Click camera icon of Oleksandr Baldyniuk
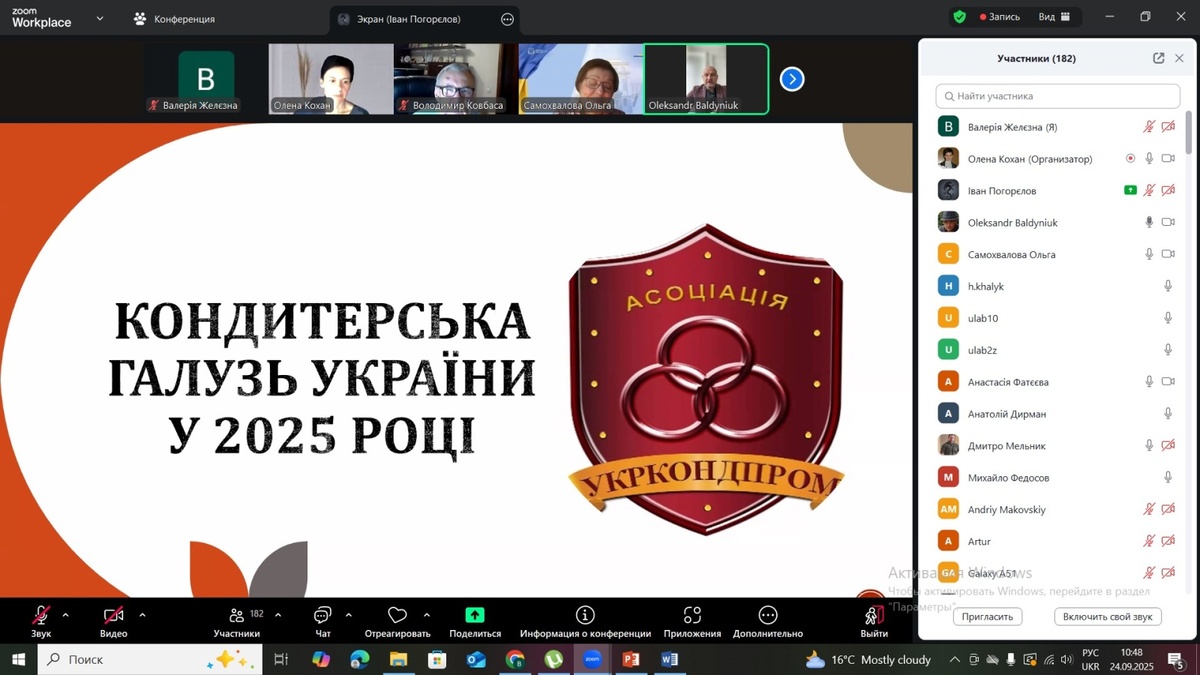This screenshot has height=675, width=1200. click(x=1168, y=222)
